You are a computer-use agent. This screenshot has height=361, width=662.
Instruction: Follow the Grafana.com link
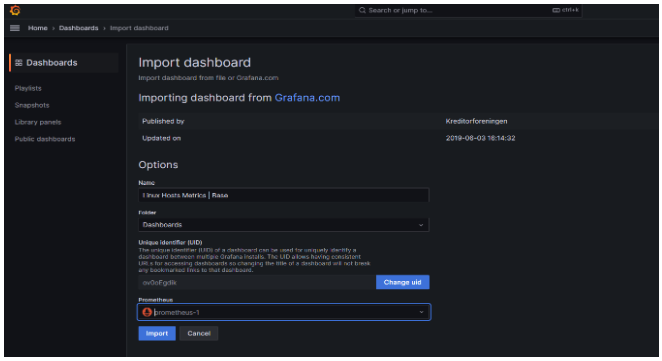click(307, 98)
